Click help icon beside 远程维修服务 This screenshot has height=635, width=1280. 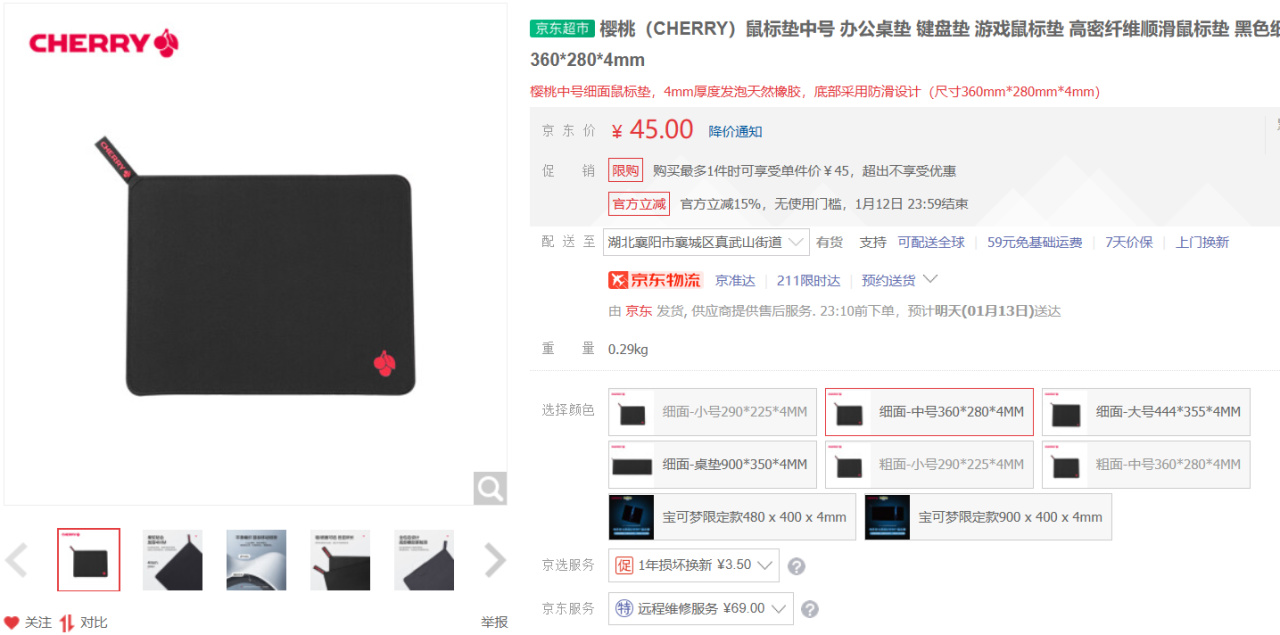click(810, 609)
